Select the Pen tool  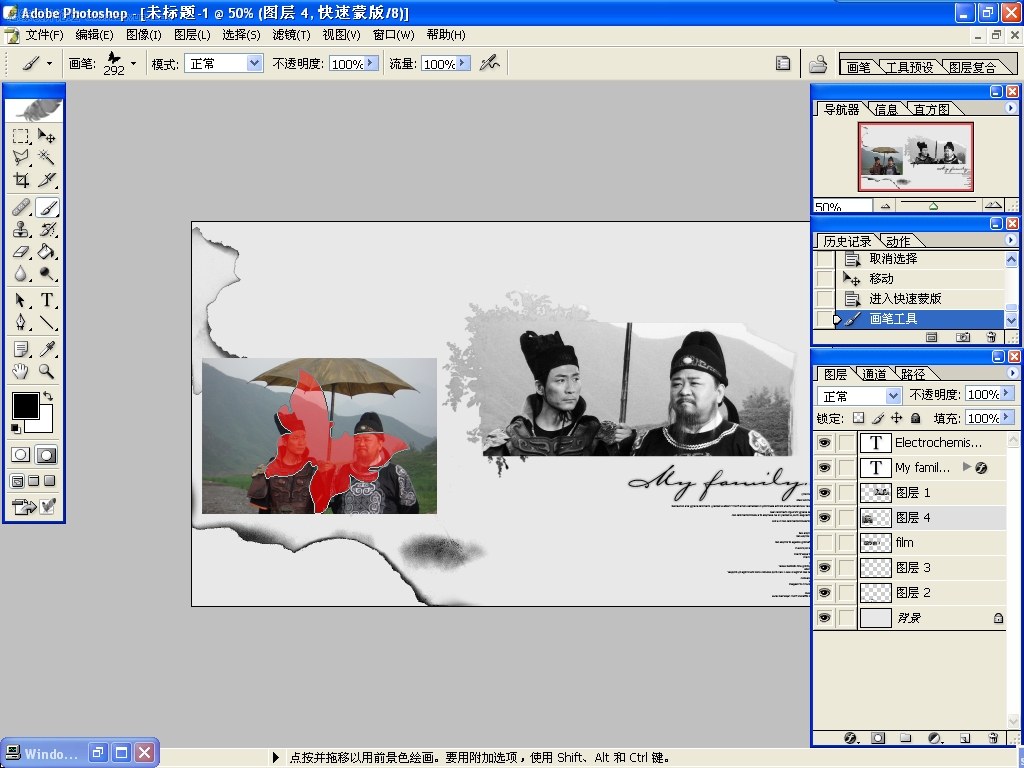pyautogui.click(x=21, y=322)
